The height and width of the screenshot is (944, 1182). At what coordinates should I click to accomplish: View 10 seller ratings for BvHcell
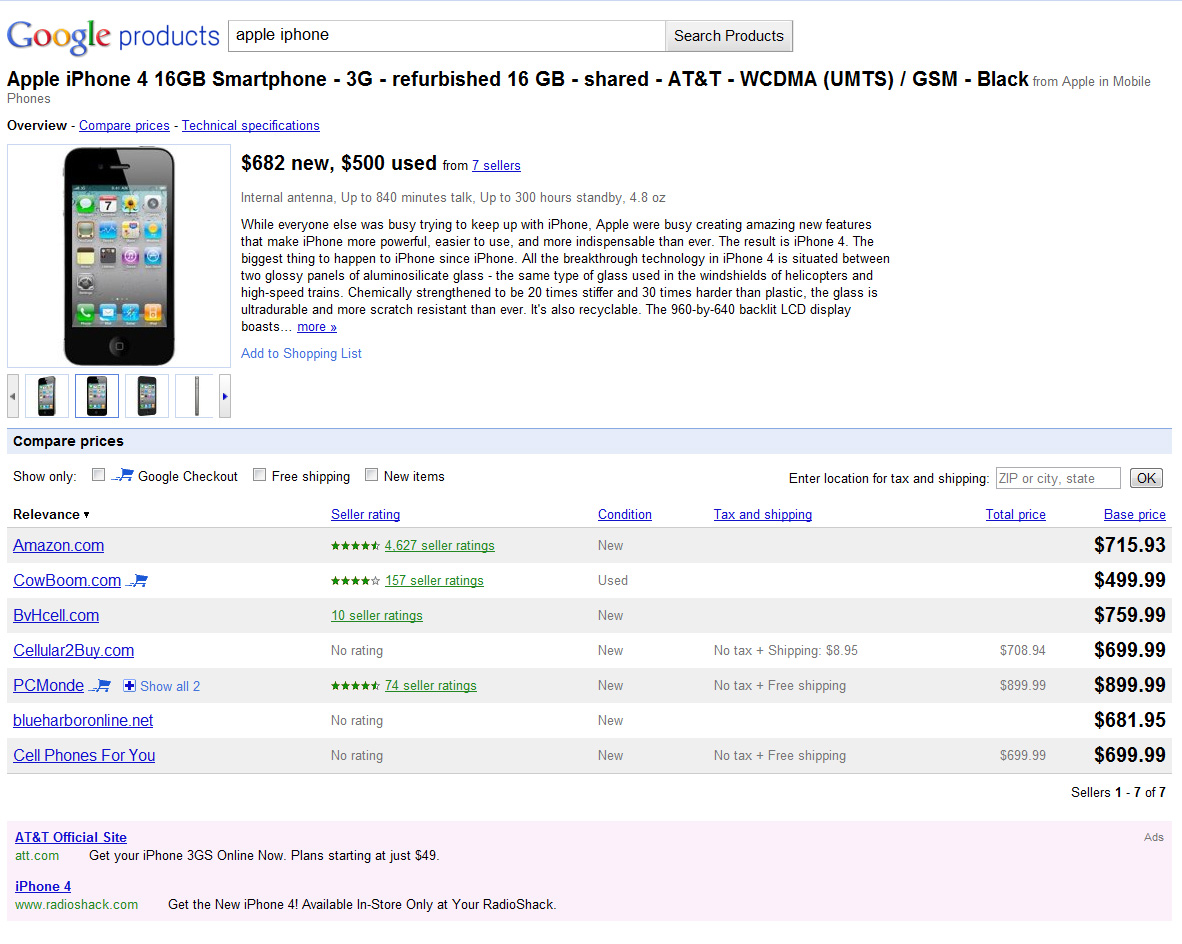[x=377, y=616]
